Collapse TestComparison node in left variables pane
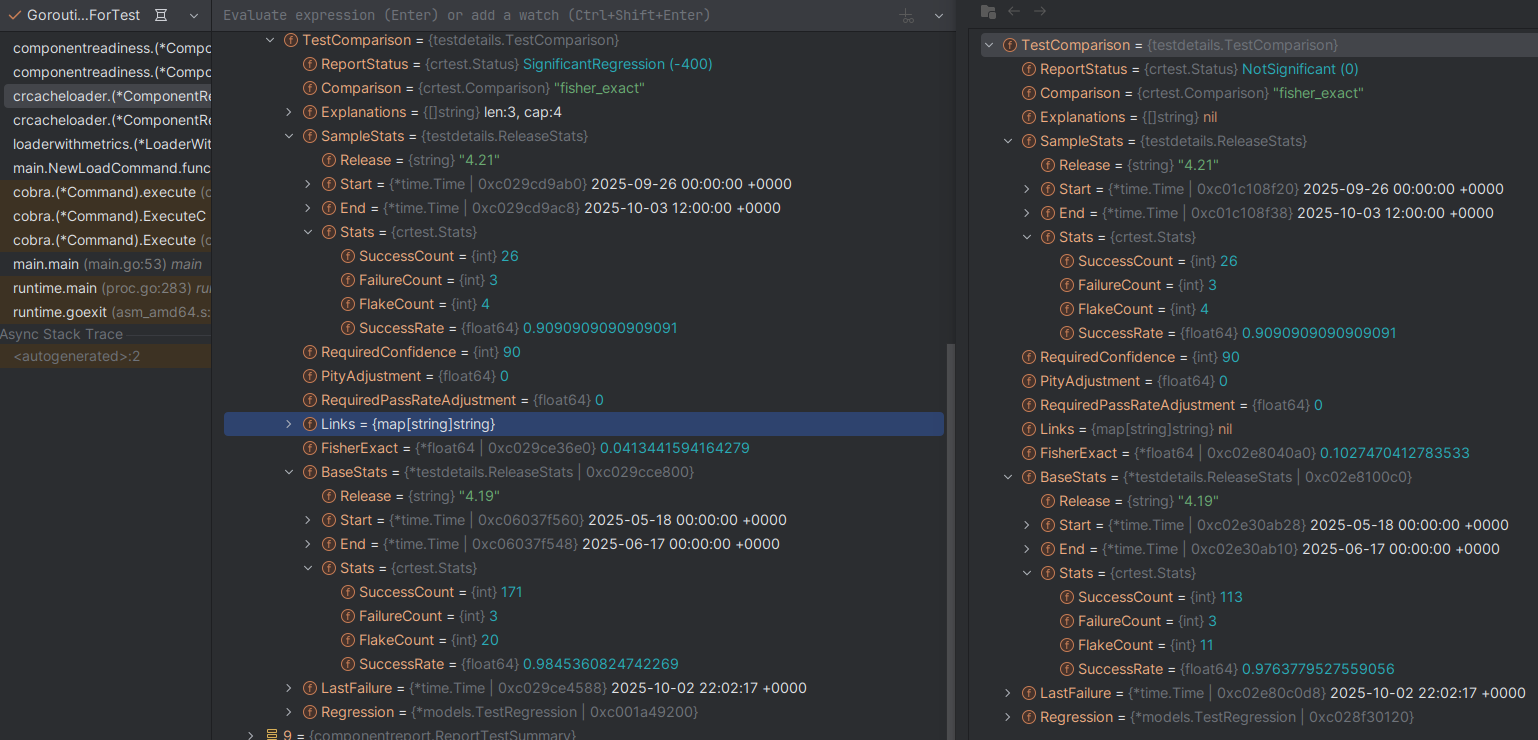This screenshot has width=1538, height=740. coord(270,40)
